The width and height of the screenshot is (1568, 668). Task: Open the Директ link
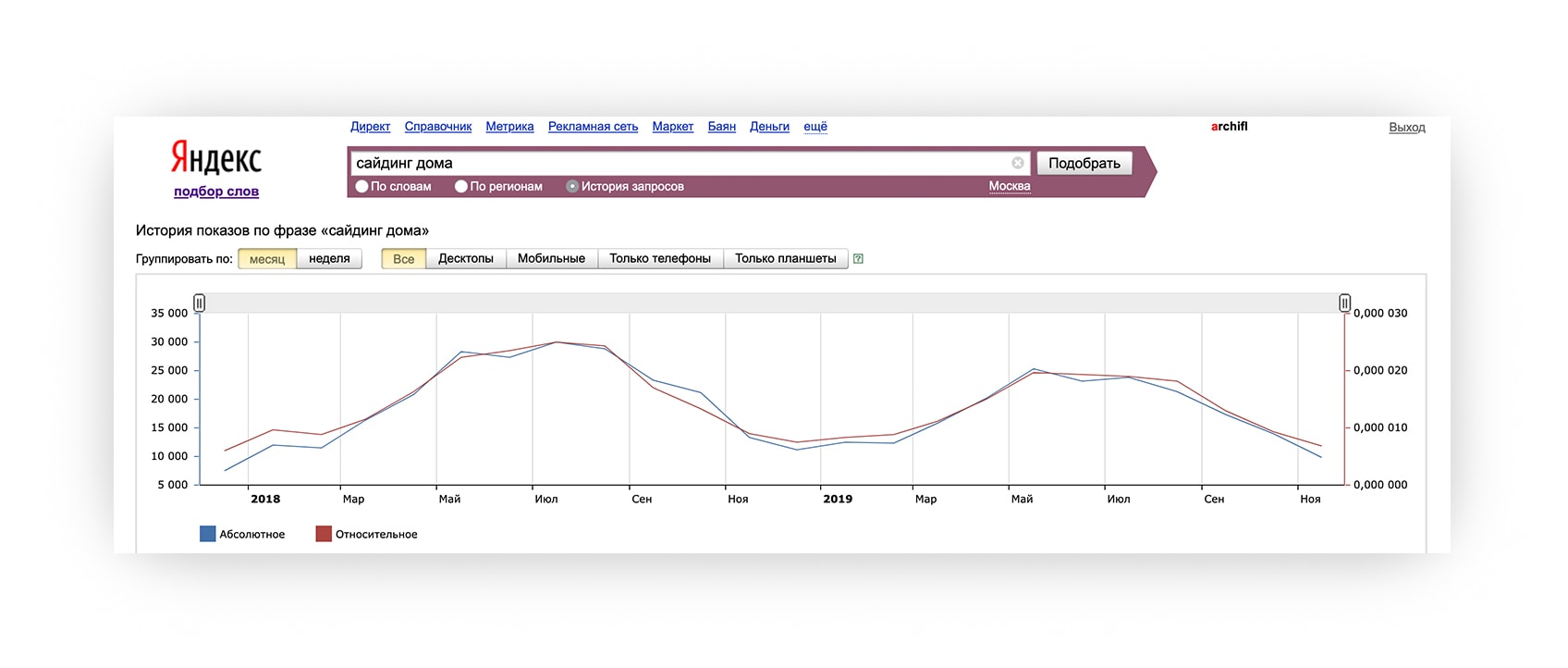pos(371,127)
